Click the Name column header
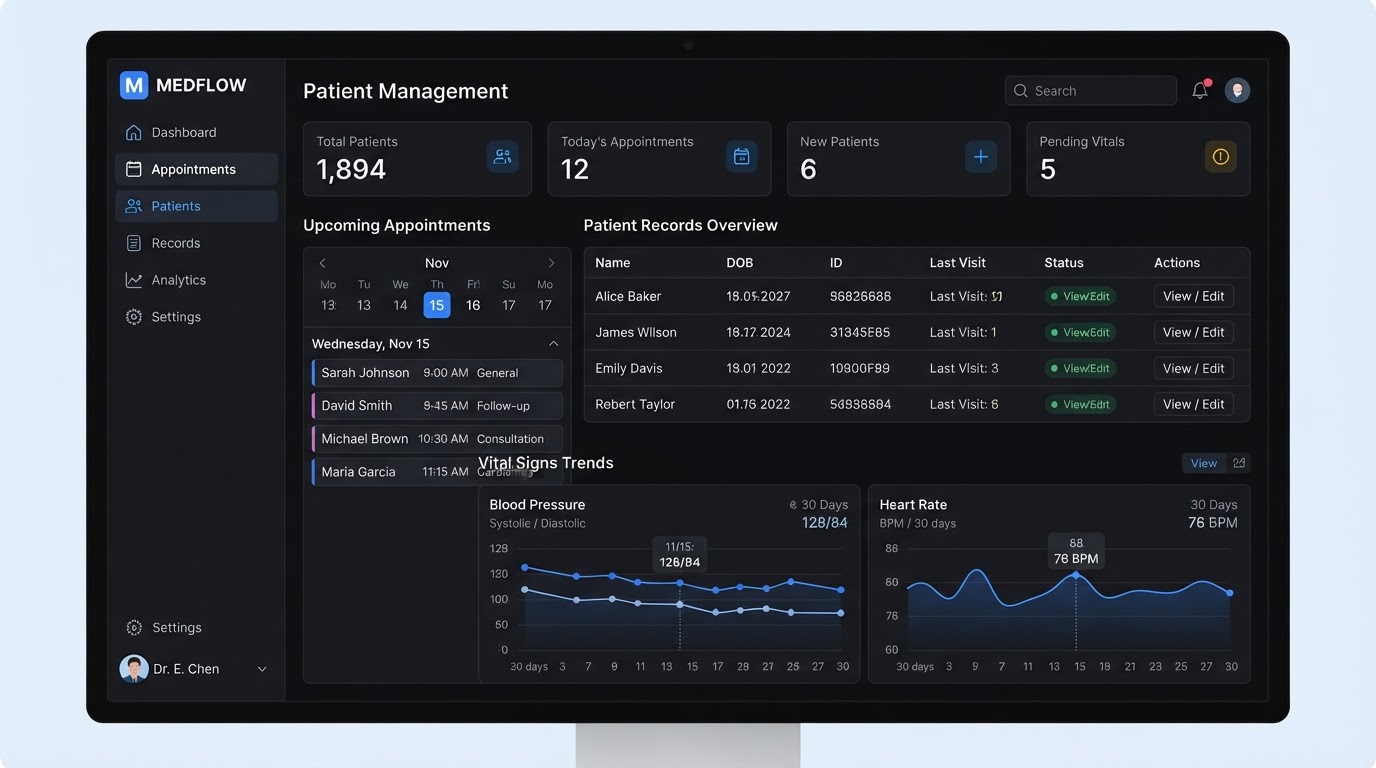The image size is (1376, 768). coord(612,263)
